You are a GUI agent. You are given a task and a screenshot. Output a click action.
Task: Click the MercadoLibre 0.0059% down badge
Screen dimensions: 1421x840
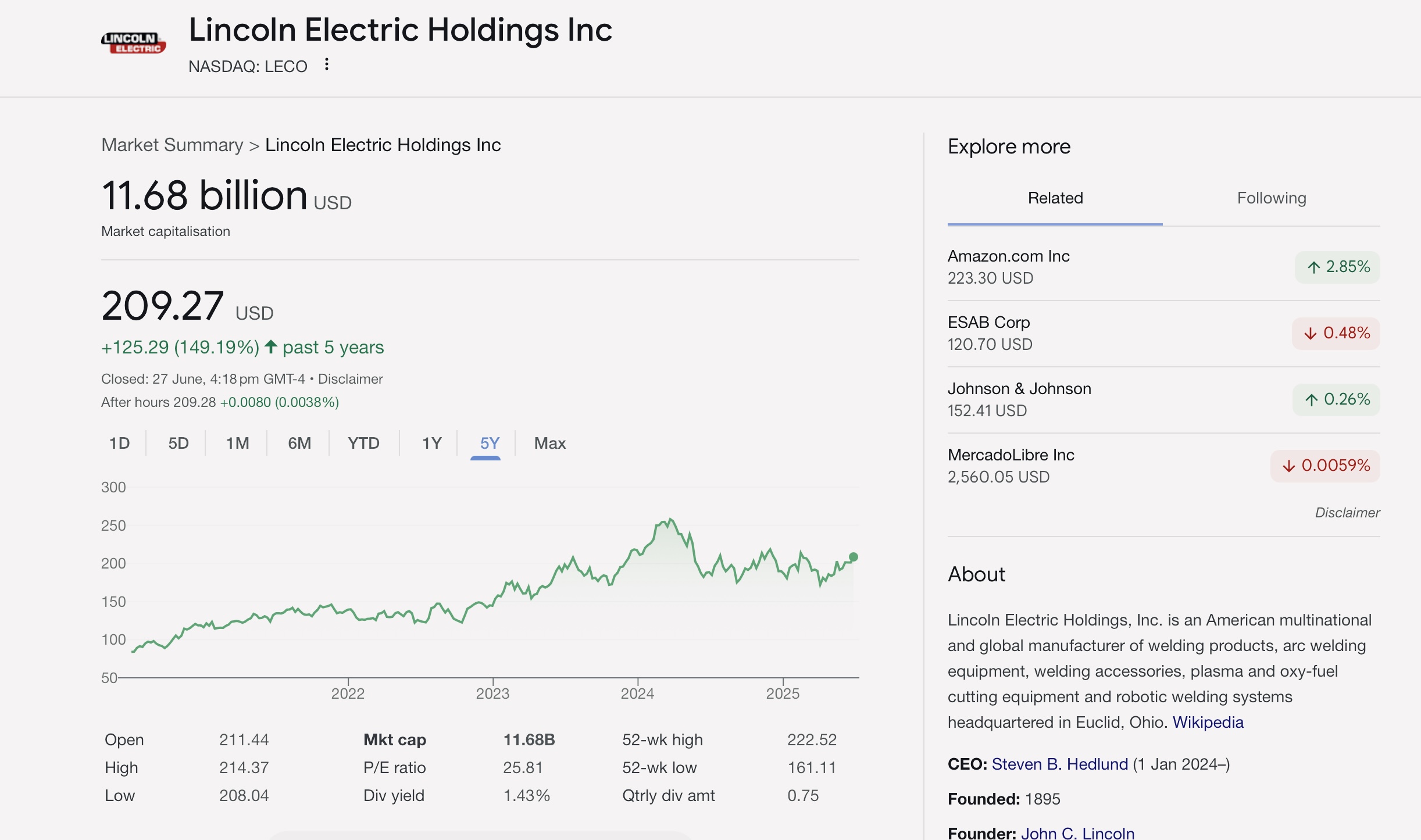pos(1325,466)
